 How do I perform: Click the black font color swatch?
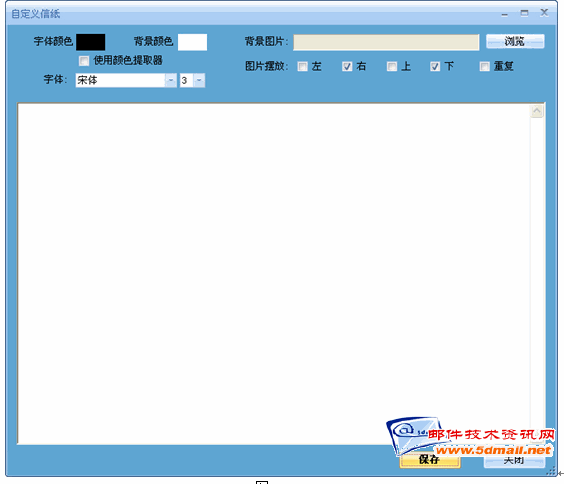[91, 42]
